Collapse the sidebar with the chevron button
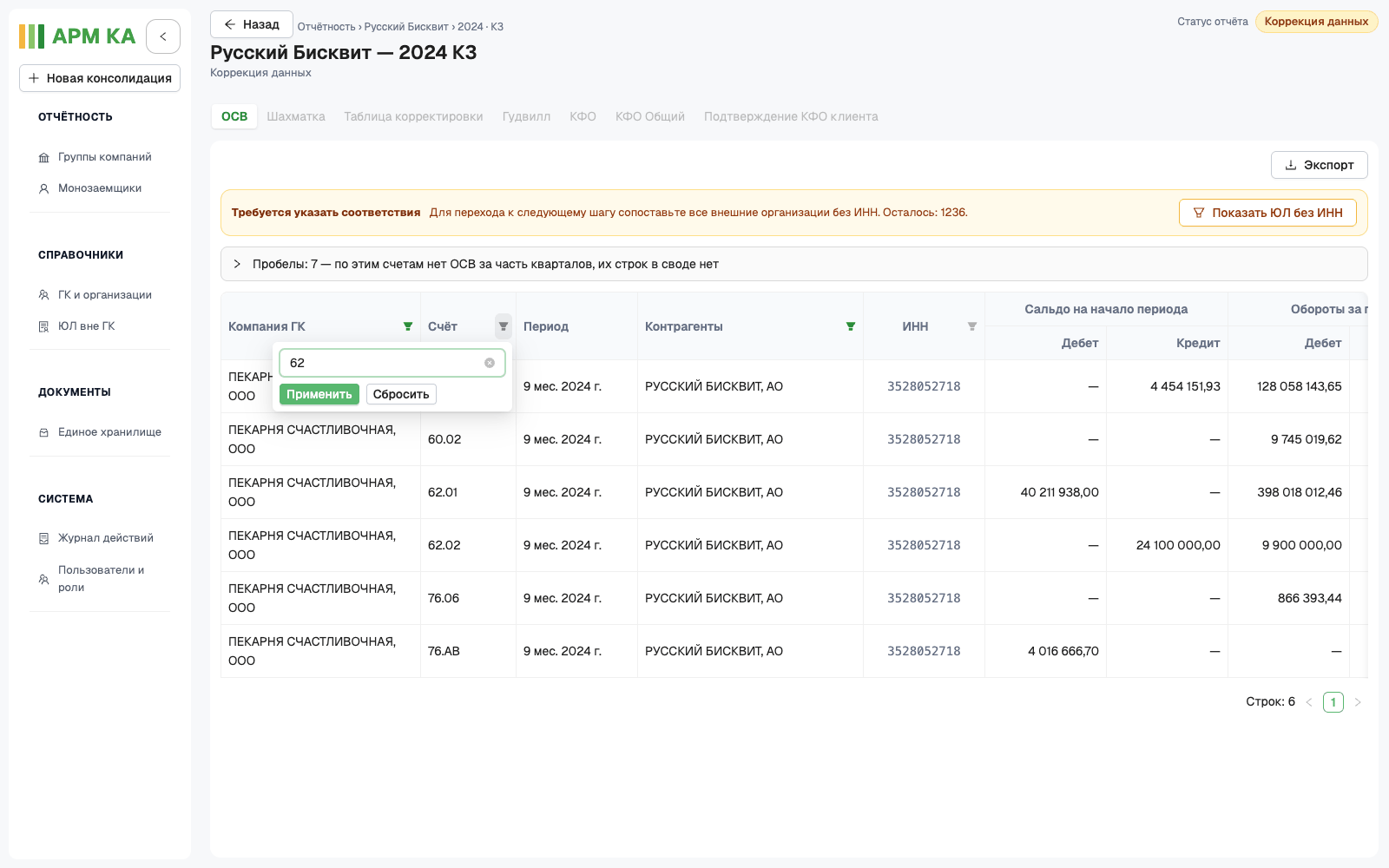This screenshot has width=1389, height=868. (163, 36)
